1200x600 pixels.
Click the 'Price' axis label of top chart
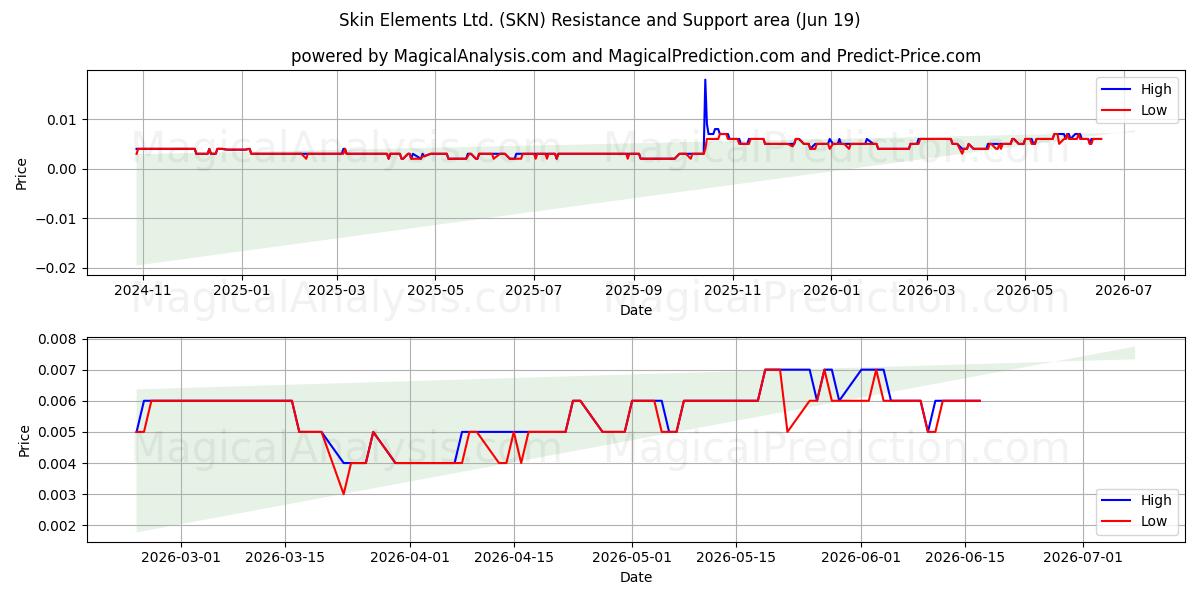click(x=22, y=172)
